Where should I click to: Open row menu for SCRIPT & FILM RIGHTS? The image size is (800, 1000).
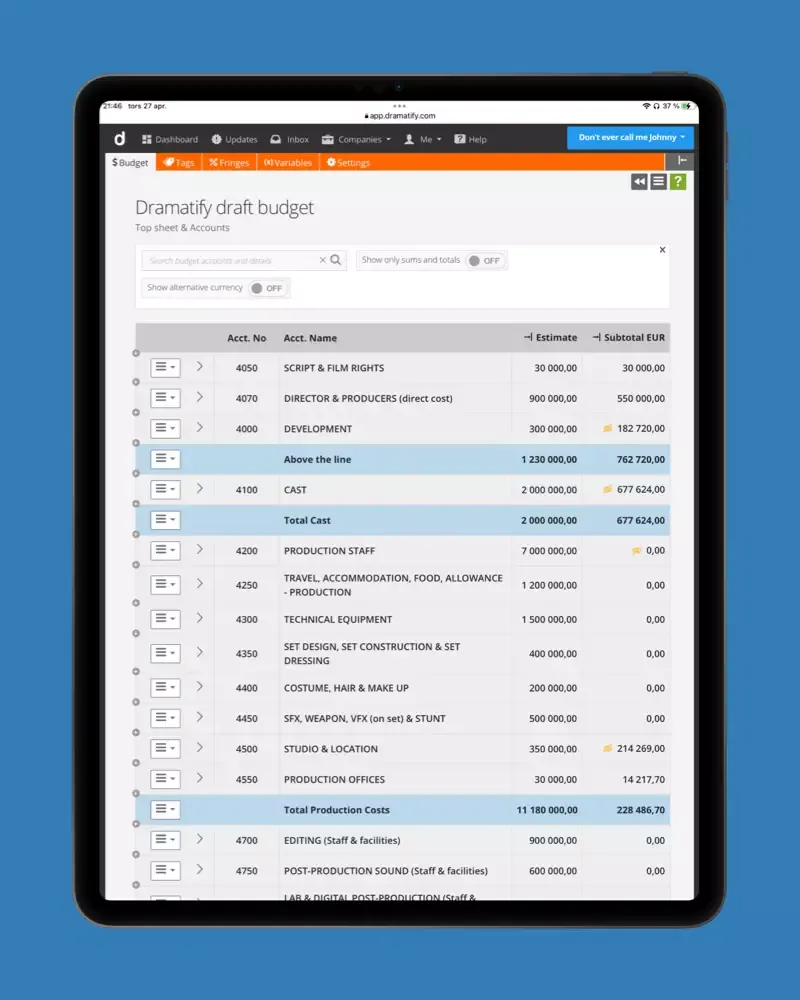point(165,367)
